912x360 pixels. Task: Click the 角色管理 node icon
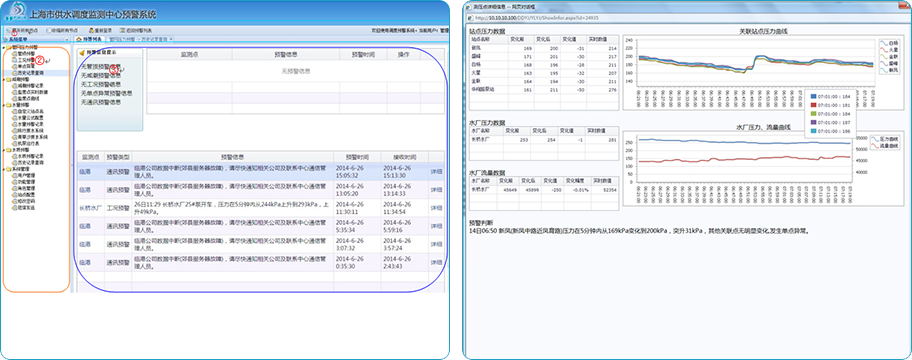(15, 188)
